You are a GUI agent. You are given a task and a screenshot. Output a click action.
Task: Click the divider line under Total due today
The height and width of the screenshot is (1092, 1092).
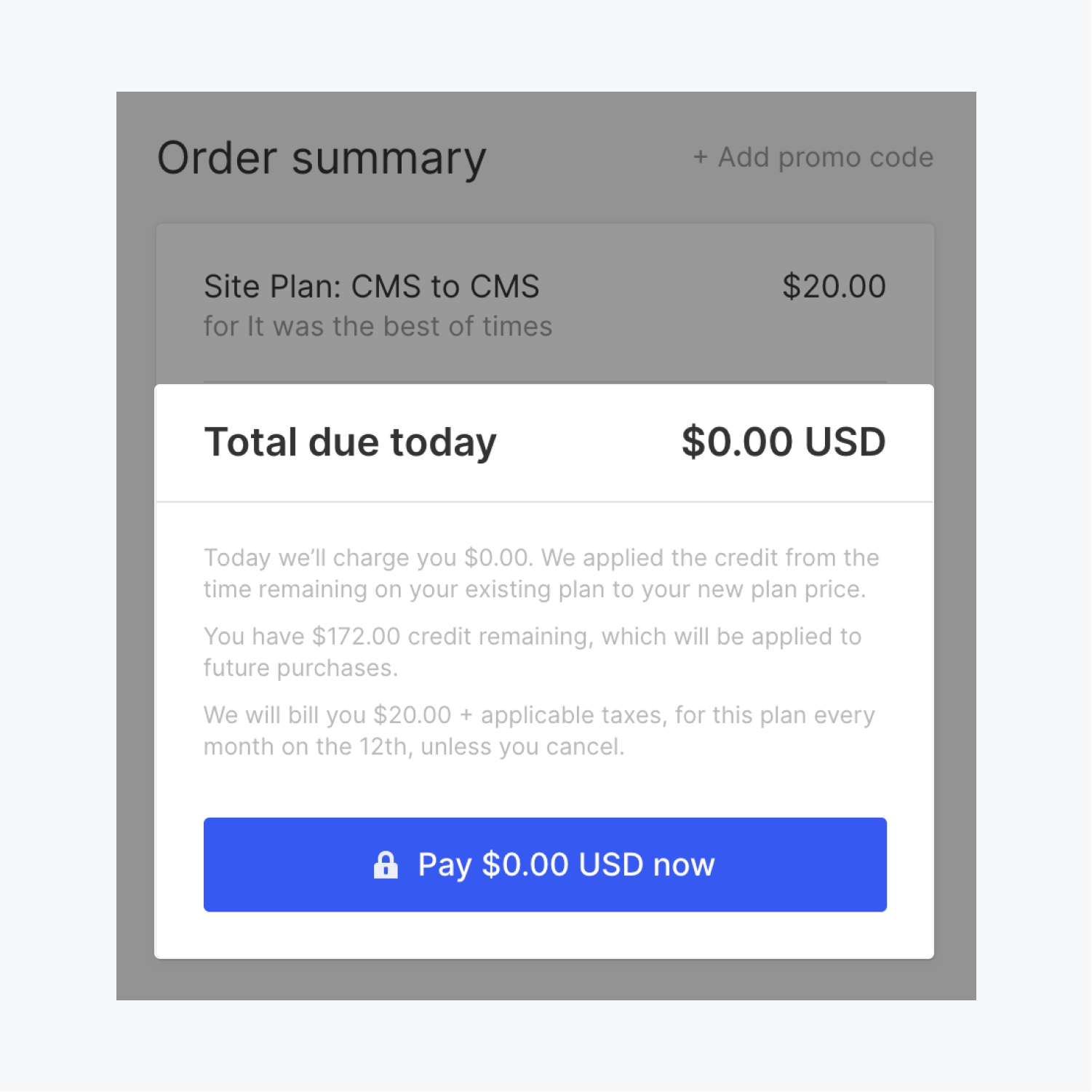[x=544, y=502]
